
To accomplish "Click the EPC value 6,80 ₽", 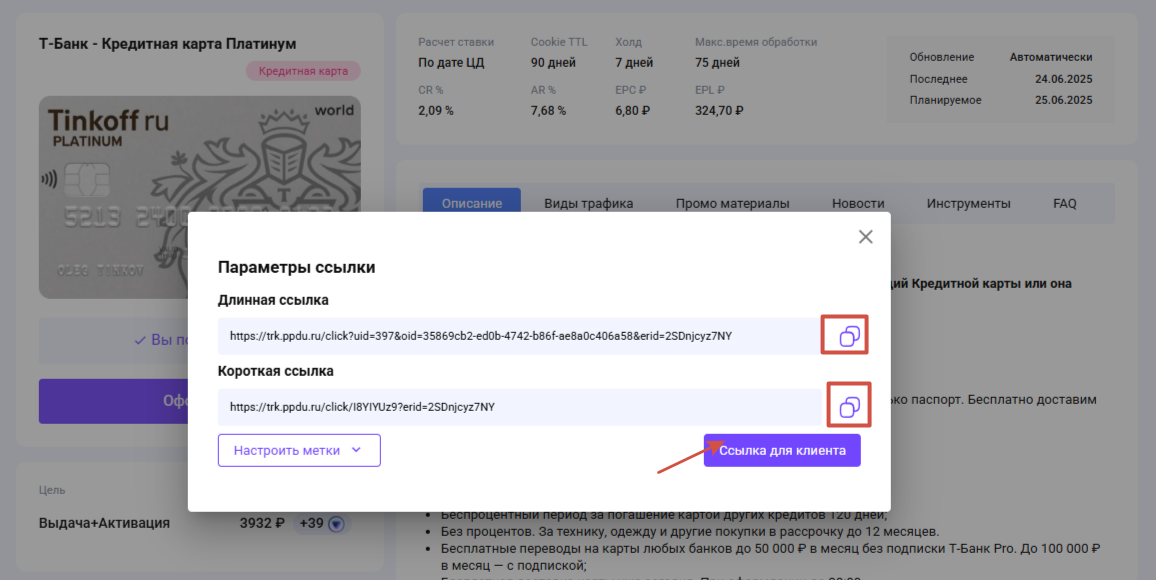I will click(633, 111).
